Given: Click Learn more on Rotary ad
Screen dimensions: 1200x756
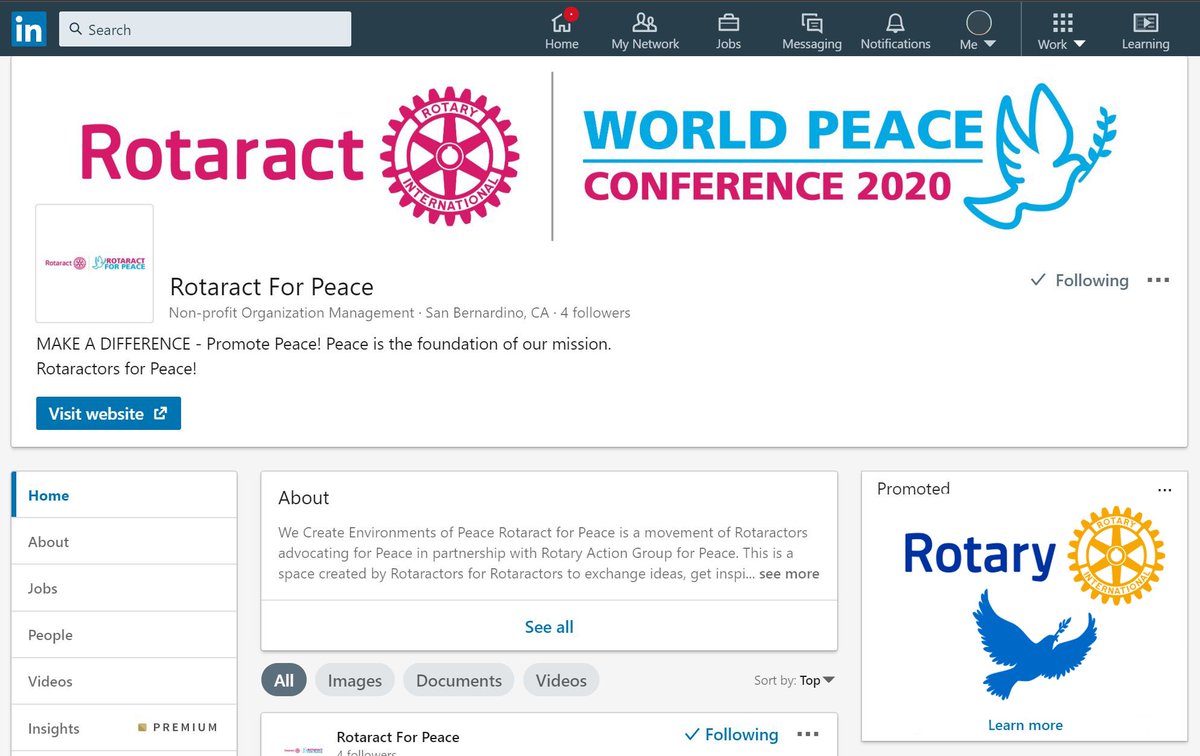Looking at the screenshot, I should click(x=1025, y=725).
